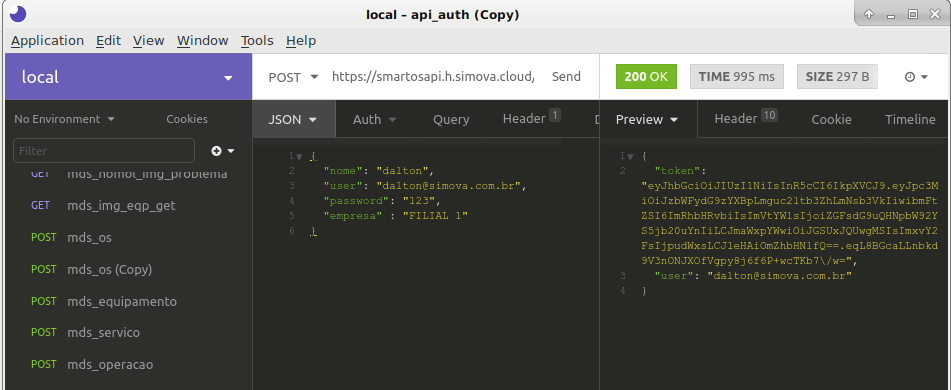Open the local workspace dropdown
Image resolution: width=951 pixels, height=390 pixels.
128,77
